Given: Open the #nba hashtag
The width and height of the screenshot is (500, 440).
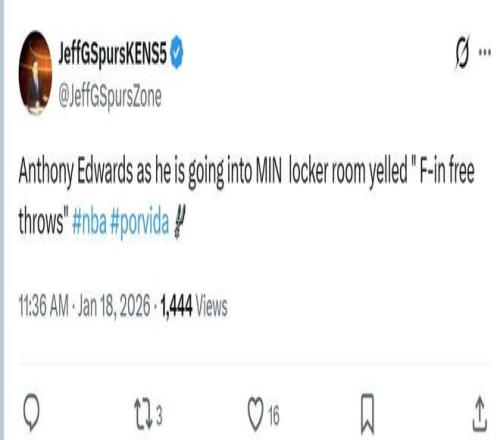Looking at the screenshot, I should click(89, 221).
